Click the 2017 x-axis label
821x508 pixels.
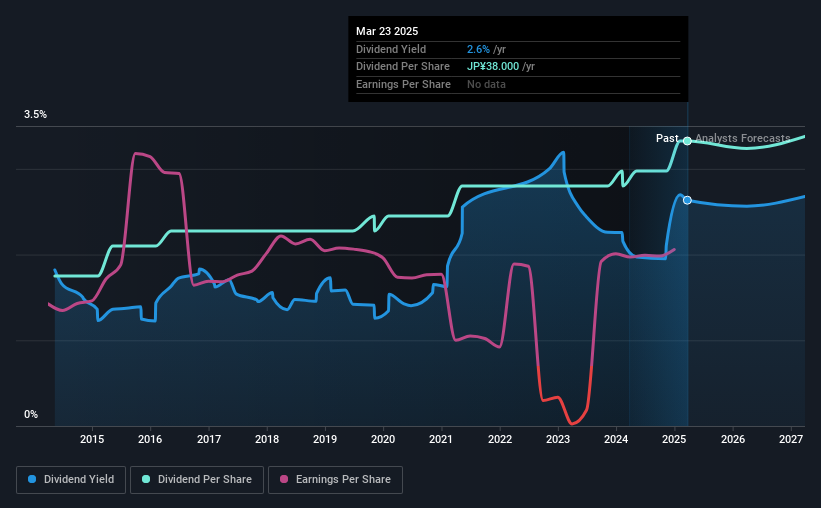pos(208,439)
